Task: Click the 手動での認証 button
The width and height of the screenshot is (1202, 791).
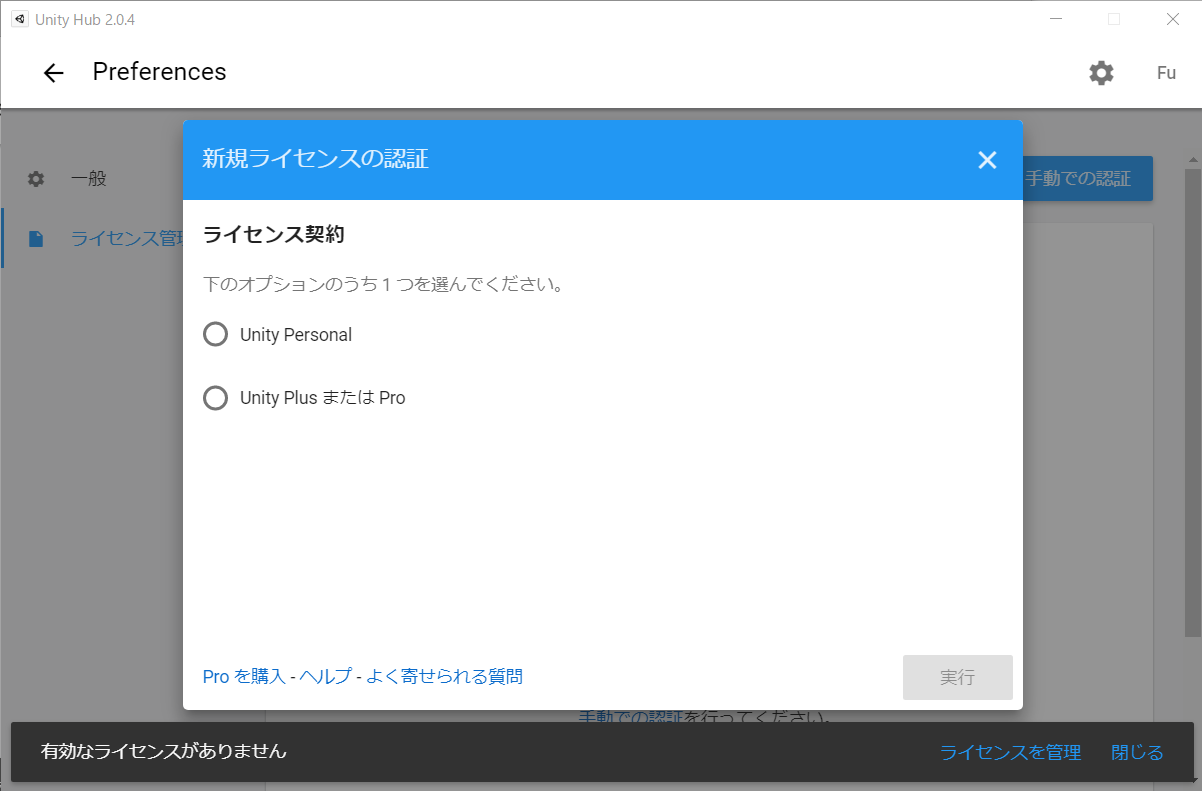Action: click(x=1088, y=179)
